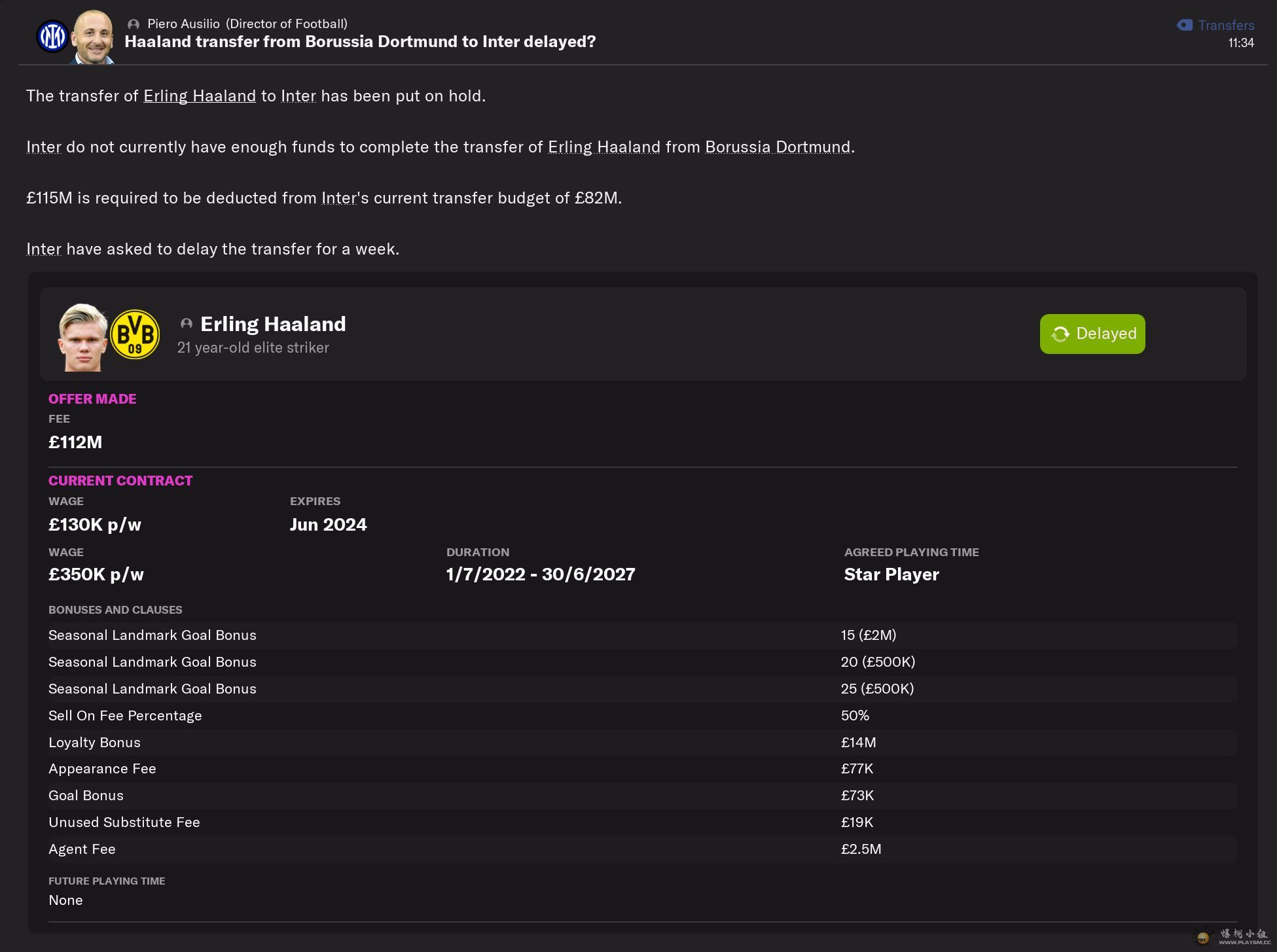Click the offer fee £112M value
The width and height of the screenshot is (1277, 952).
coord(75,442)
